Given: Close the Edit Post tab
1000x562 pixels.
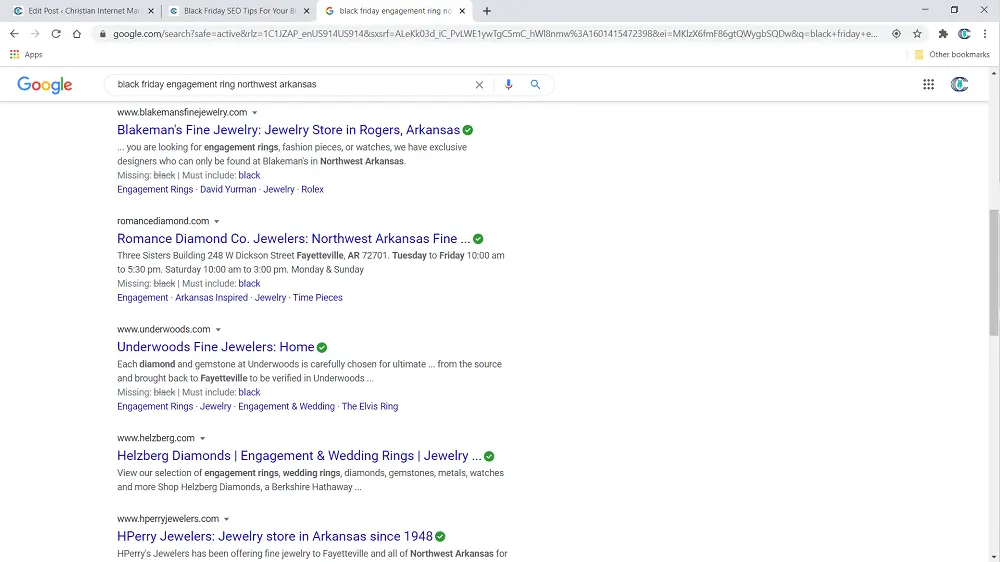Looking at the screenshot, I should pyautogui.click(x=151, y=11).
